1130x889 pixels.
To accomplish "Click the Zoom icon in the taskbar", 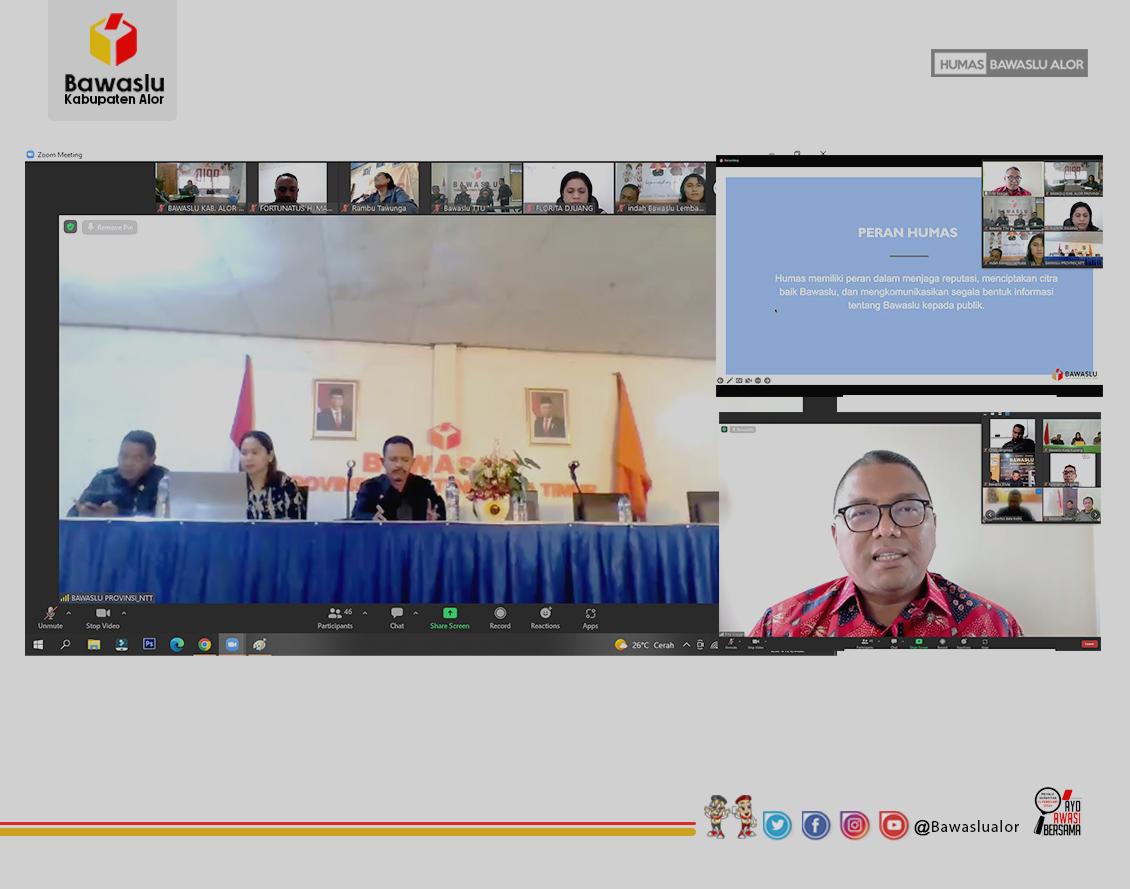I will [232, 644].
